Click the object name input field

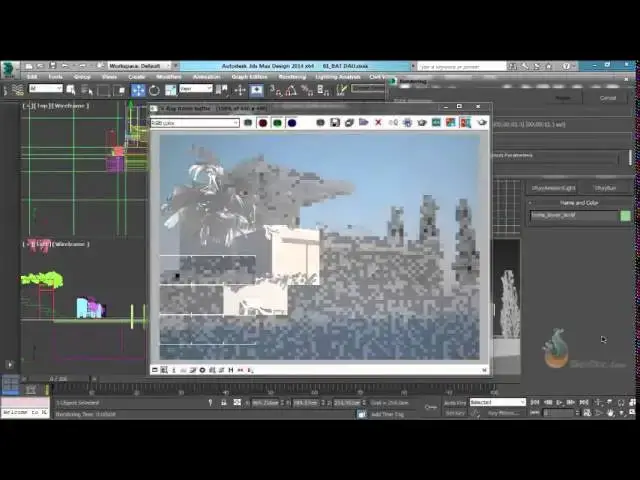coord(574,216)
